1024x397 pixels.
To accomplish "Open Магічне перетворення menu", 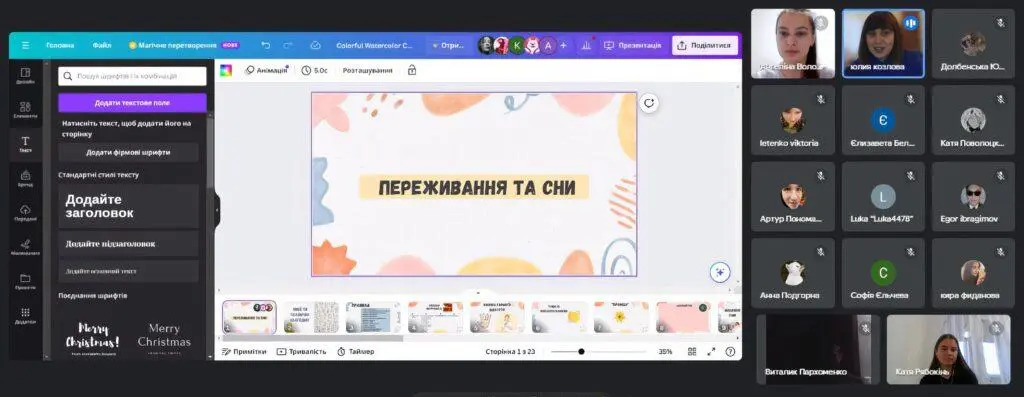I will coord(184,46).
